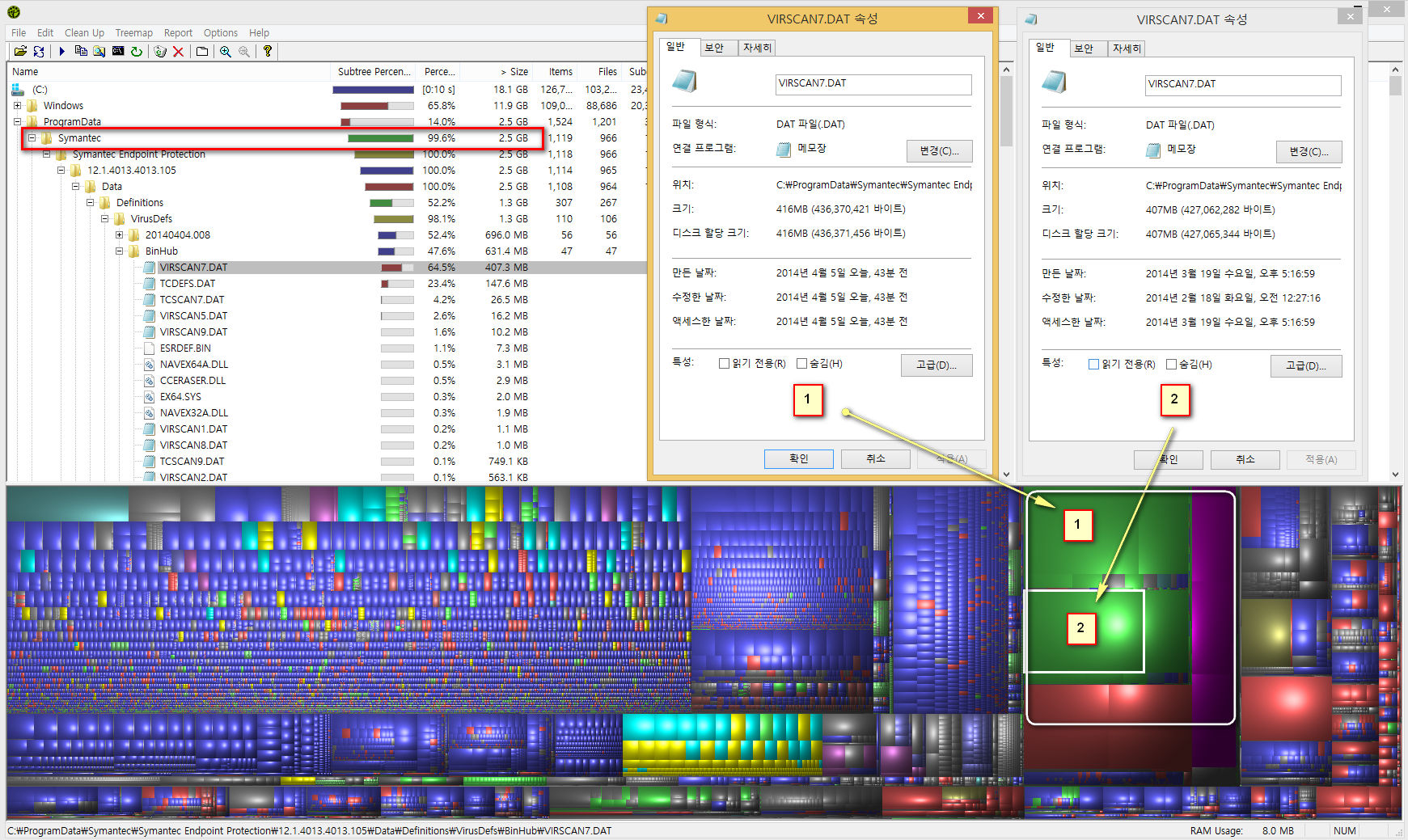This screenshot has height=840, width=1408.
Task: Click 고급(D)... button in 407MB dialog
Action: (x=1306, y=365)
